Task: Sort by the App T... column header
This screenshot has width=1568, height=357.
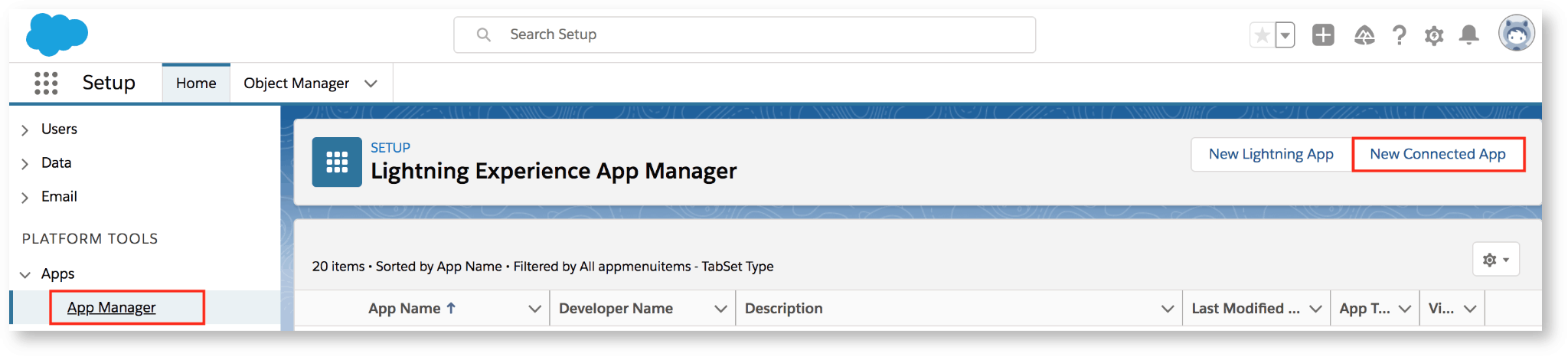Action: click(1365, 308)
